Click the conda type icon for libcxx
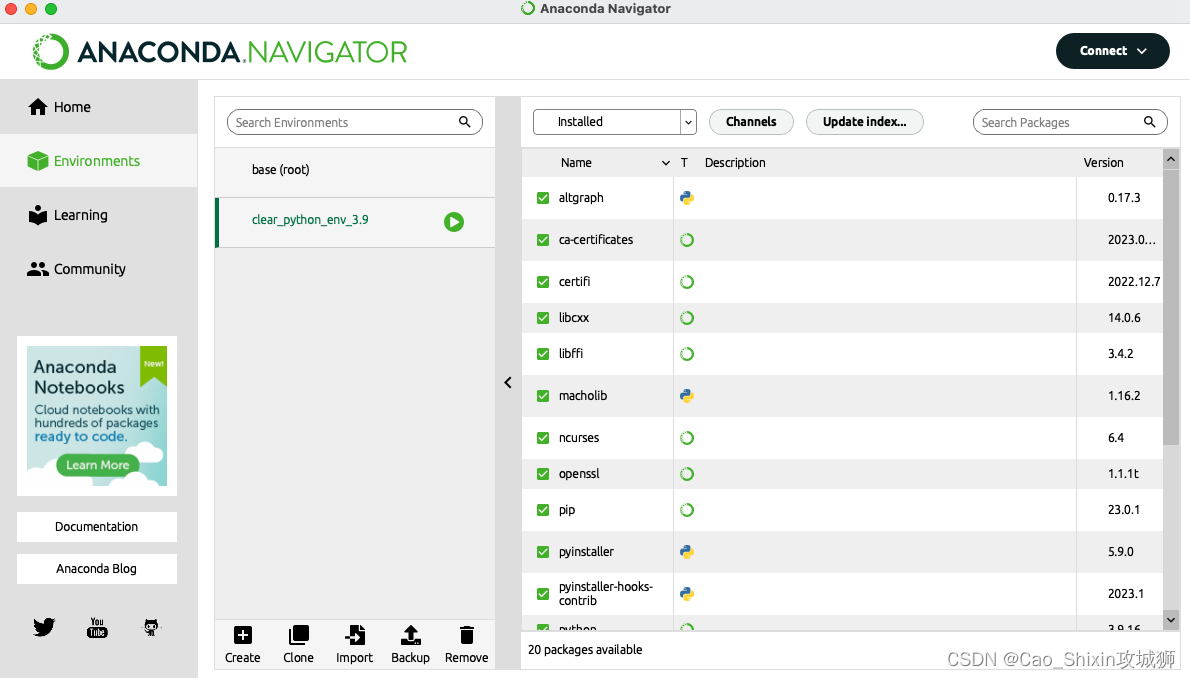The width and height of the screenshot is (1190, 678). pos(687,318)
